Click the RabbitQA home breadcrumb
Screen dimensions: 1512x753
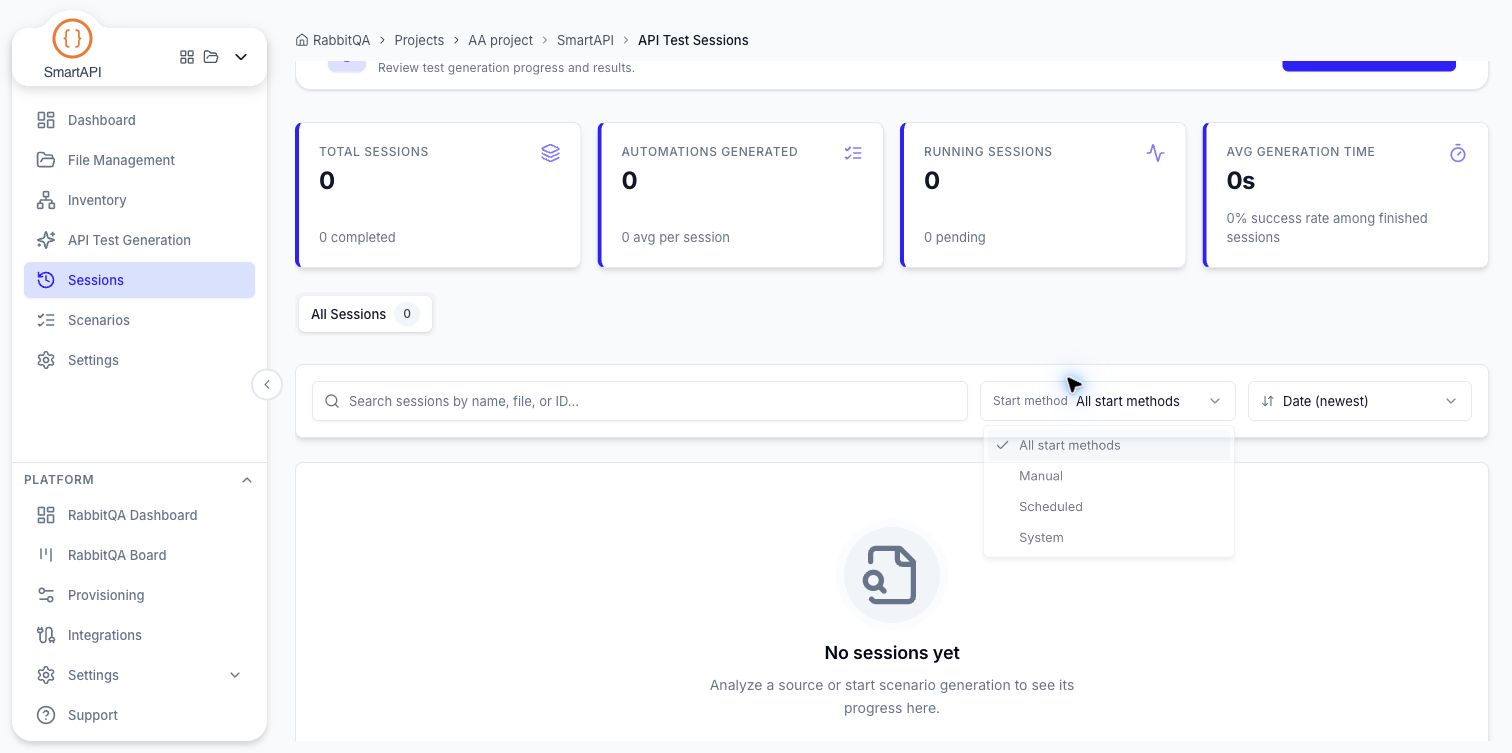333,40
